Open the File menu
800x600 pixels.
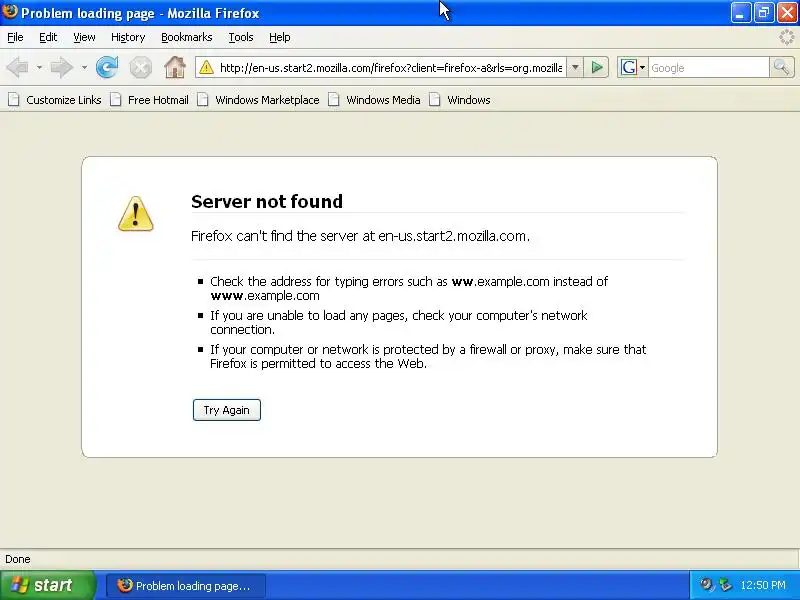pos(15,37)
